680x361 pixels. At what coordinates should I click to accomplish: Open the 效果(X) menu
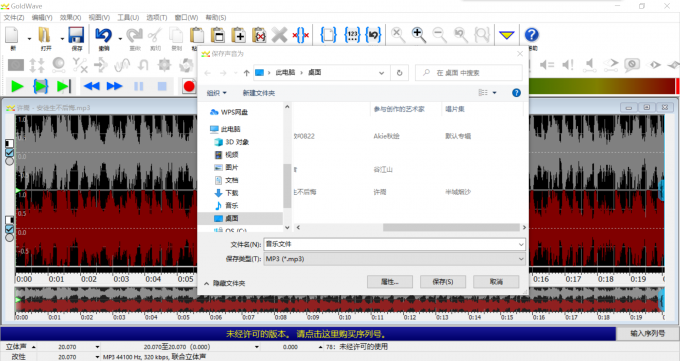coord(70,17)
